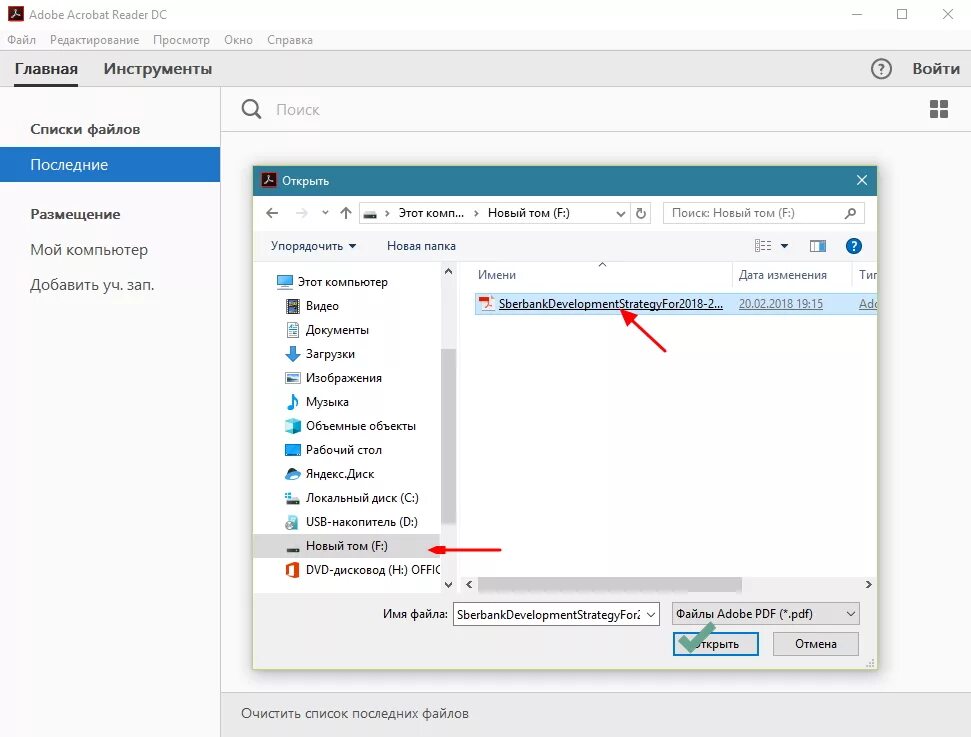Go back with the left arrow in Открыть dialog
Viewport: 971px width, 737px height.
point(272,213)
